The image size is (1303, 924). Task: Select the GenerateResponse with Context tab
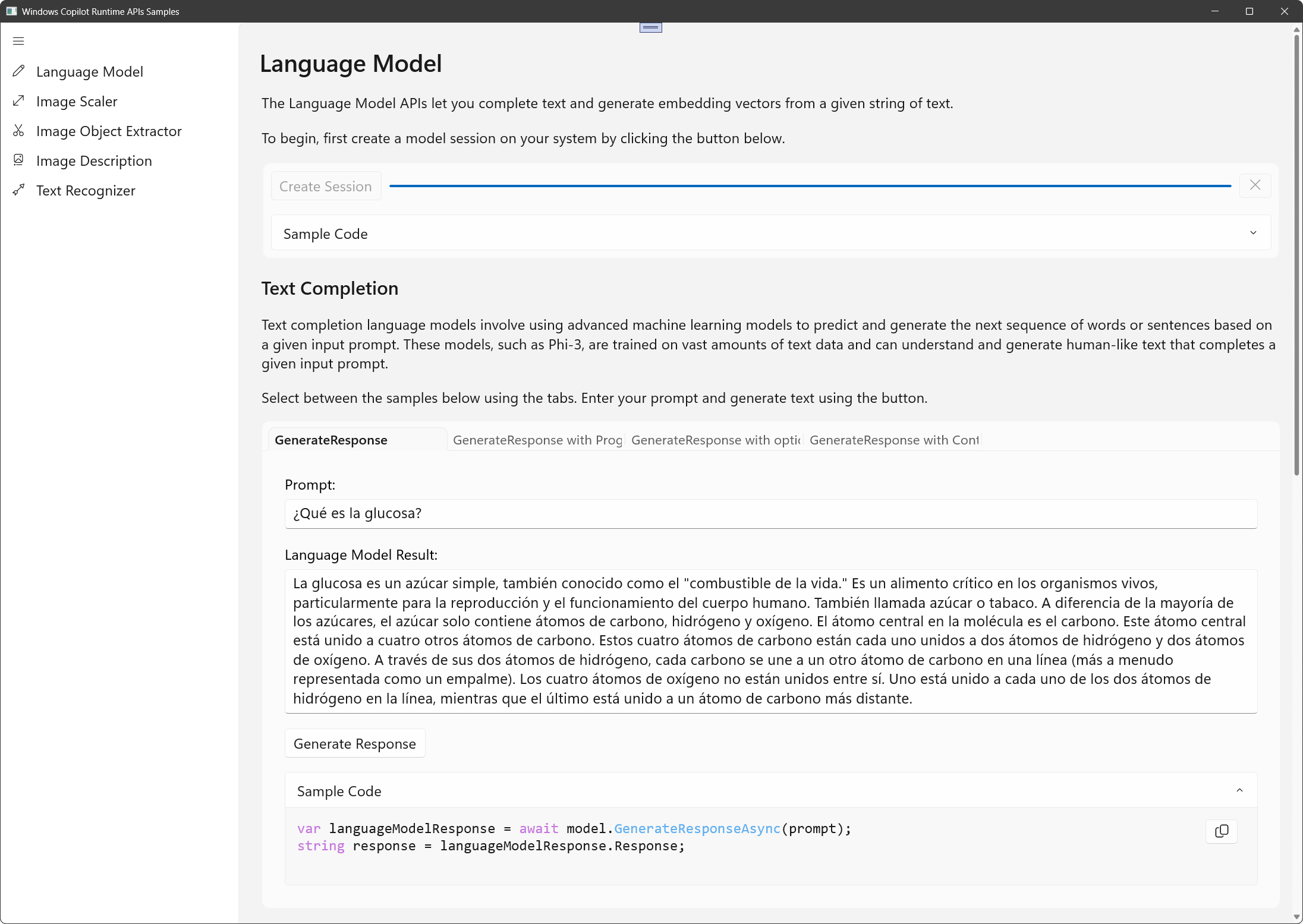[x=893, y=440]
